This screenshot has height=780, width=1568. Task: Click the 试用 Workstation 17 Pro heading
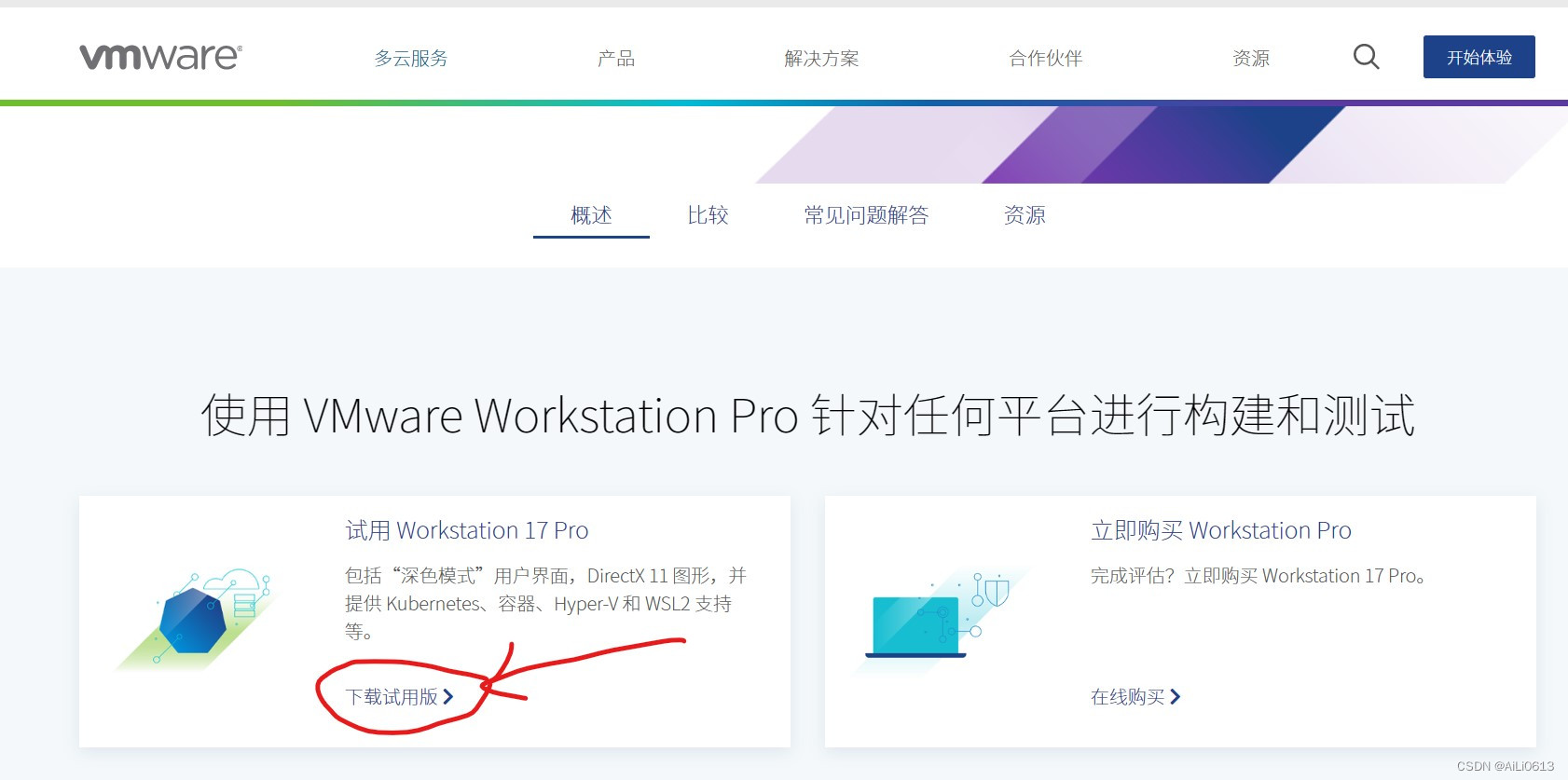click(x=467, y=530)
